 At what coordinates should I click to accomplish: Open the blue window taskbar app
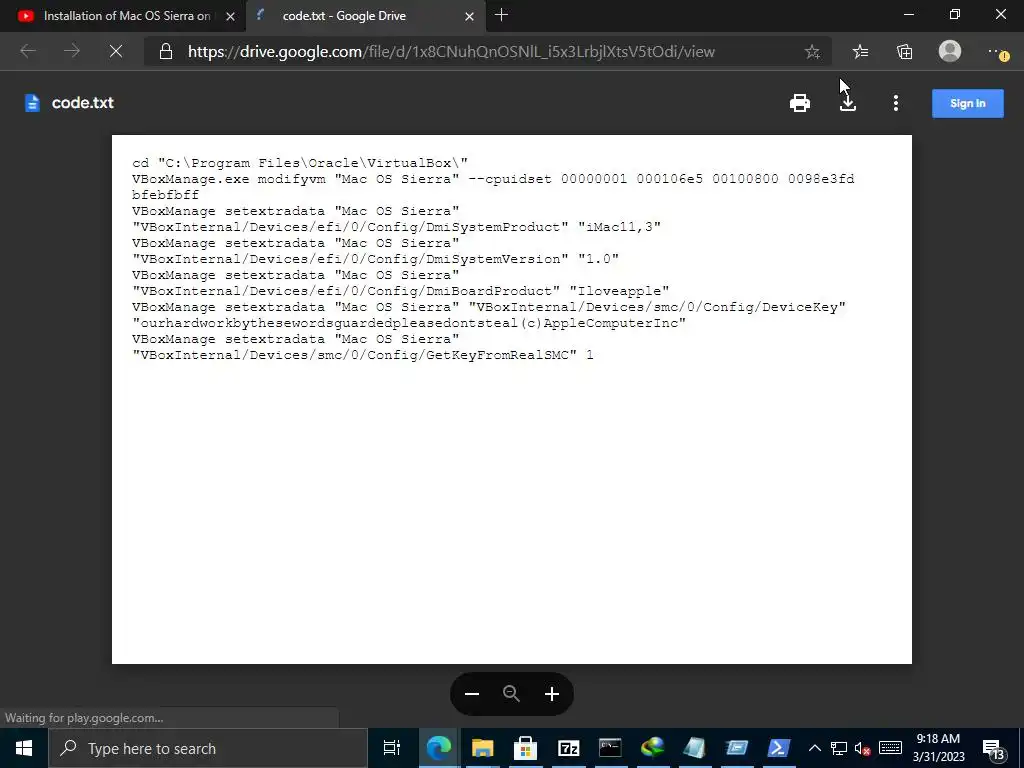(737, 748)
